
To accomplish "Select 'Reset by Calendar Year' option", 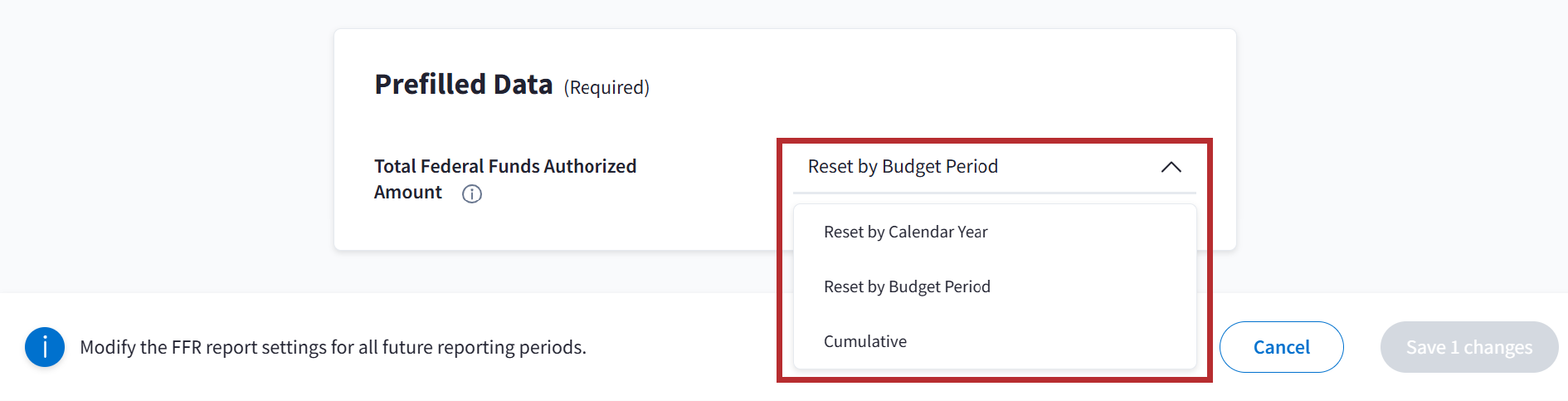I will pyautogui.click(x=905, y=232).
